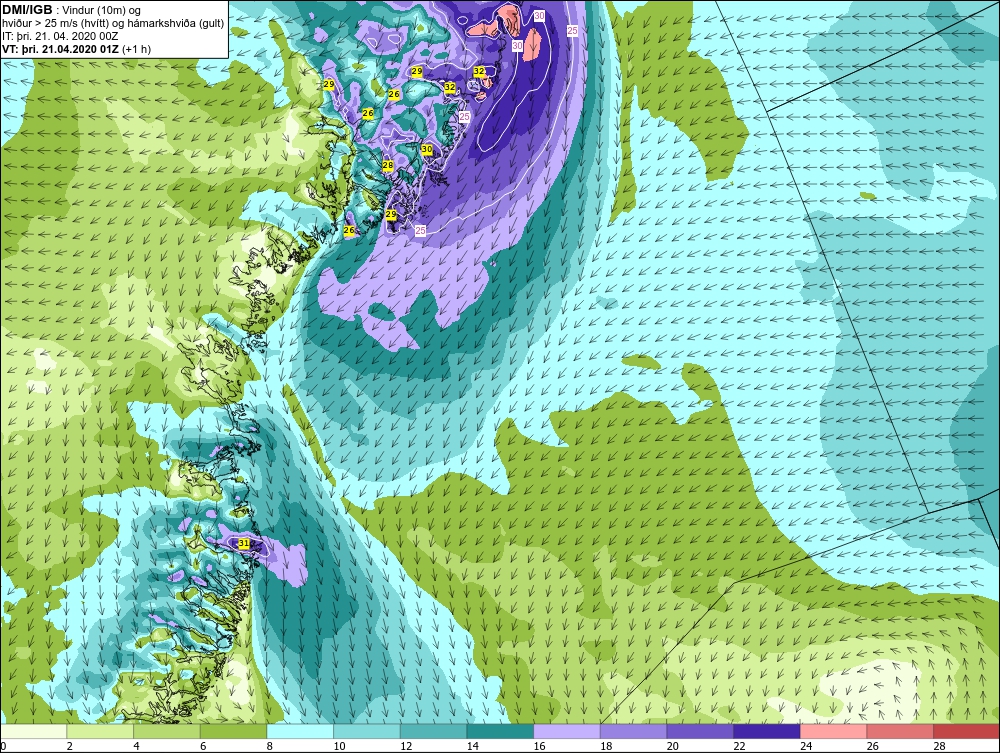Click the scale value 20
1000x753 pixels.
tap(673, 746)
